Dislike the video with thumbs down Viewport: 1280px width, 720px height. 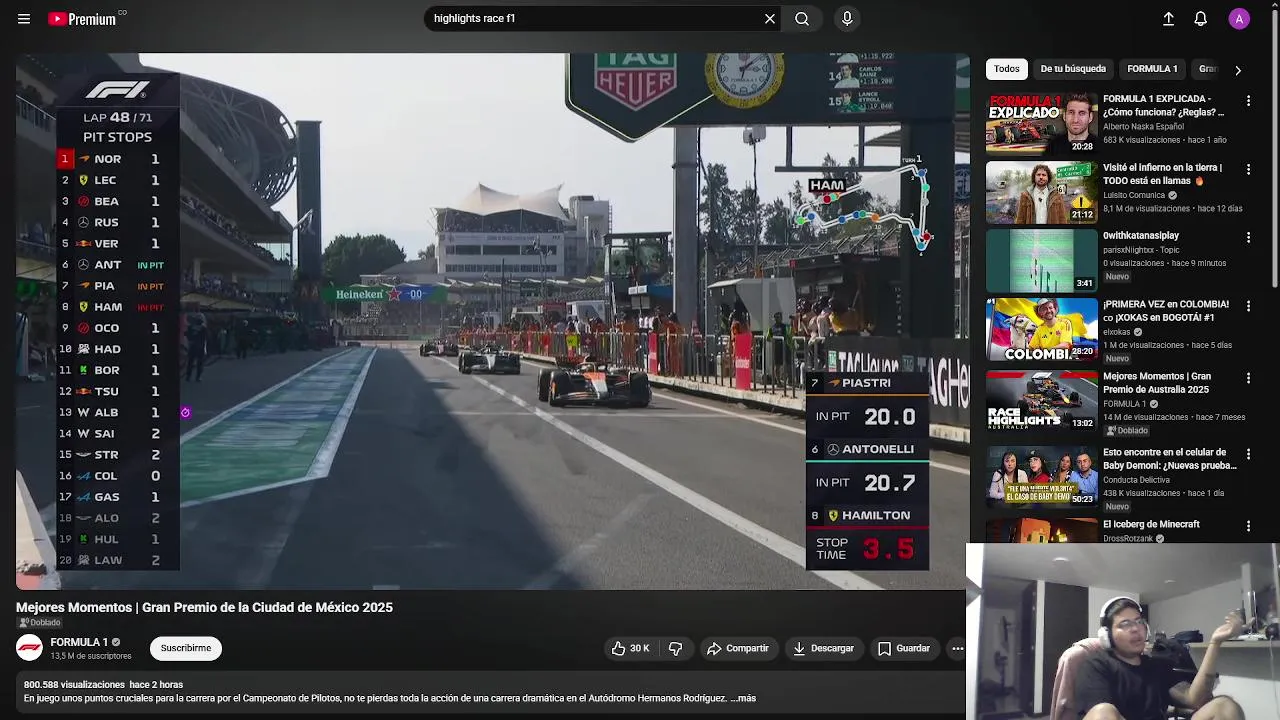[x=675, y=648]
